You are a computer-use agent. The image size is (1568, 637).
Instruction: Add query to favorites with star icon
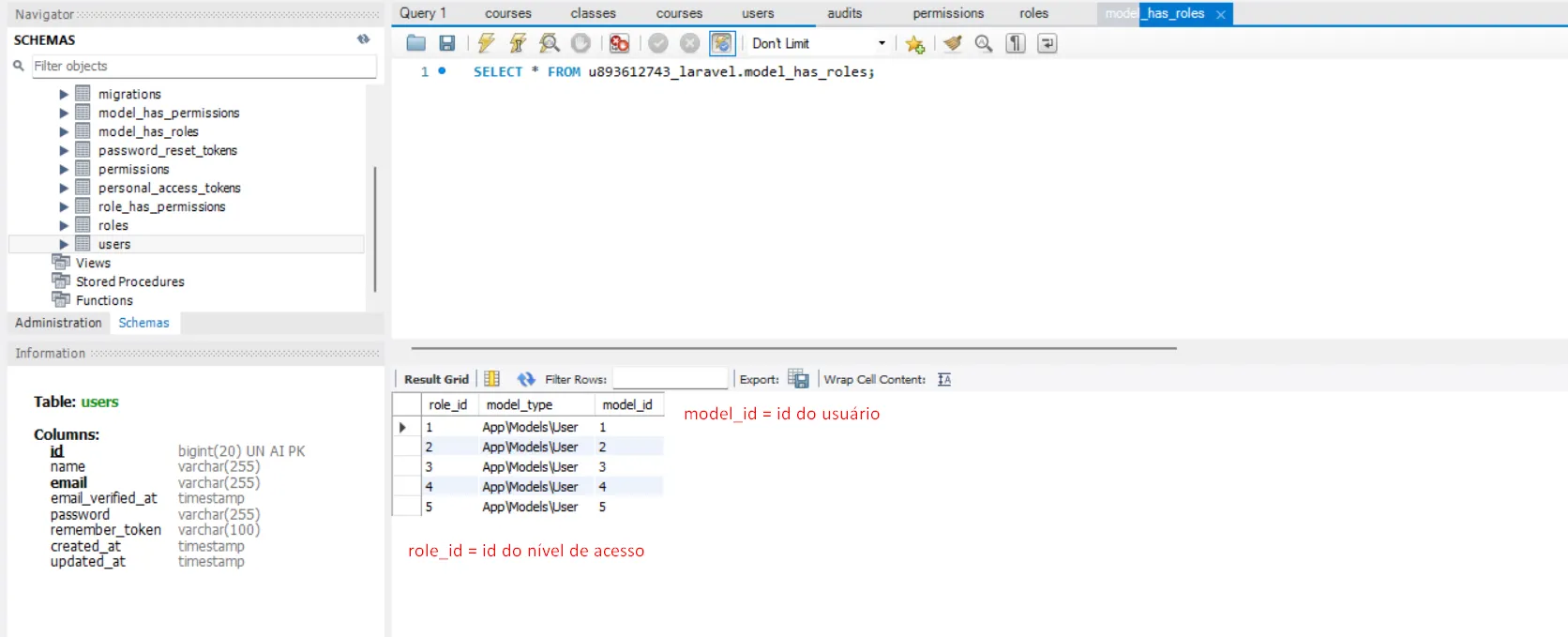point(915,44)
